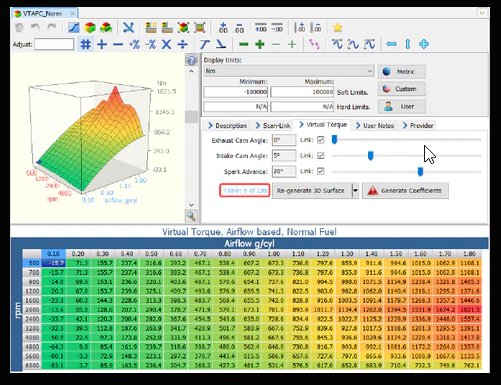Select the 2000 rpm row header
Image resolution: width=501 pixels, height=385 pixels.
click(32, 310)
